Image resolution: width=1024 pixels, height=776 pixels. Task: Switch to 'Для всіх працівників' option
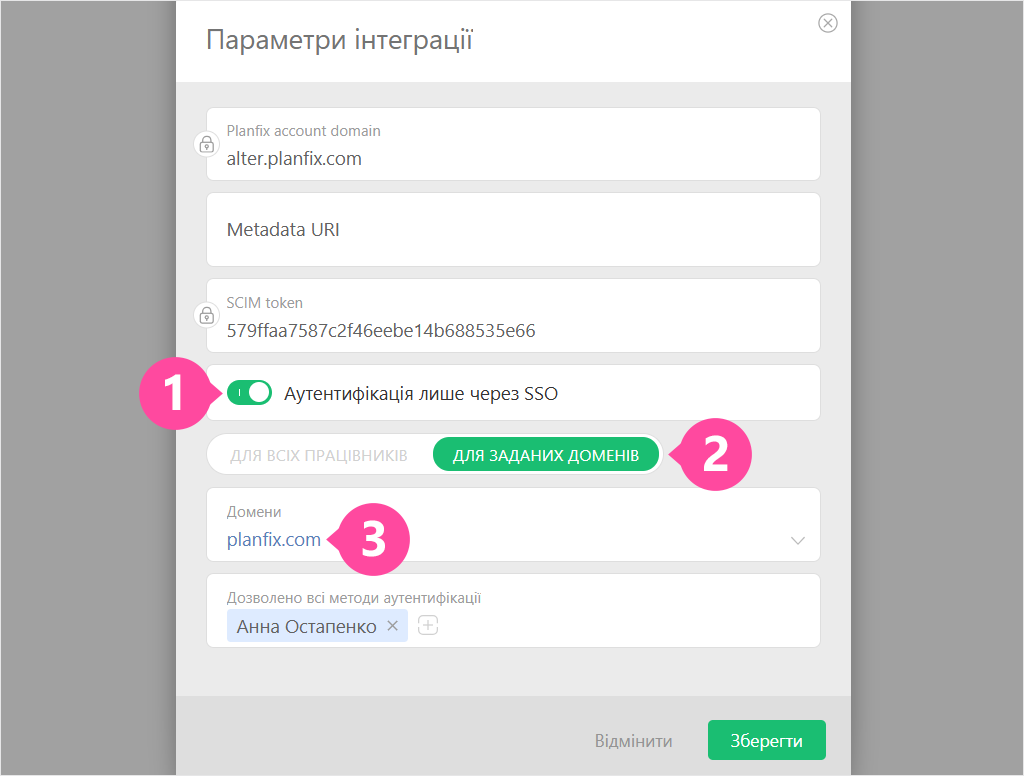(x=319, y=455)
